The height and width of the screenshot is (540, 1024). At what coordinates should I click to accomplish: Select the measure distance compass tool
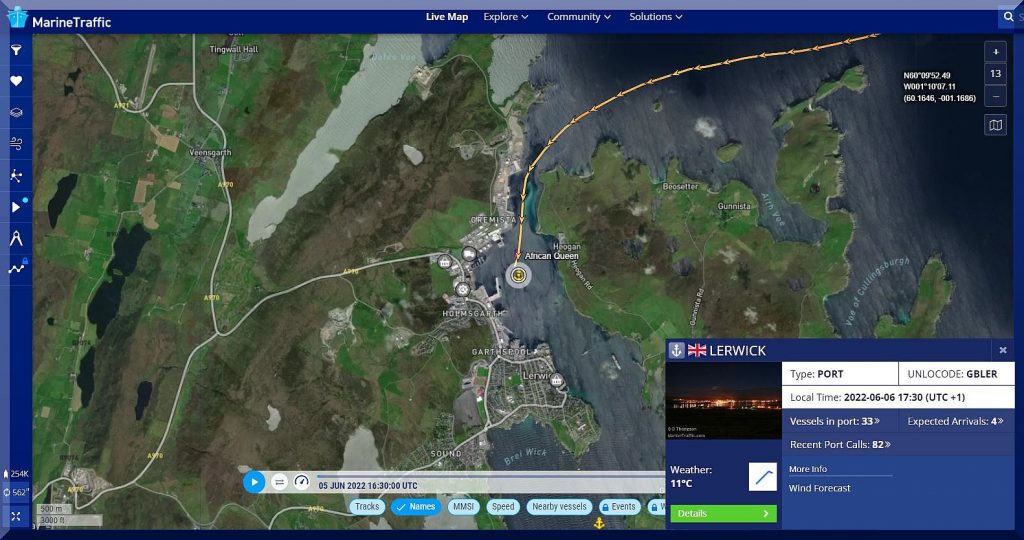pyautogui.click(x=16, y=238)
